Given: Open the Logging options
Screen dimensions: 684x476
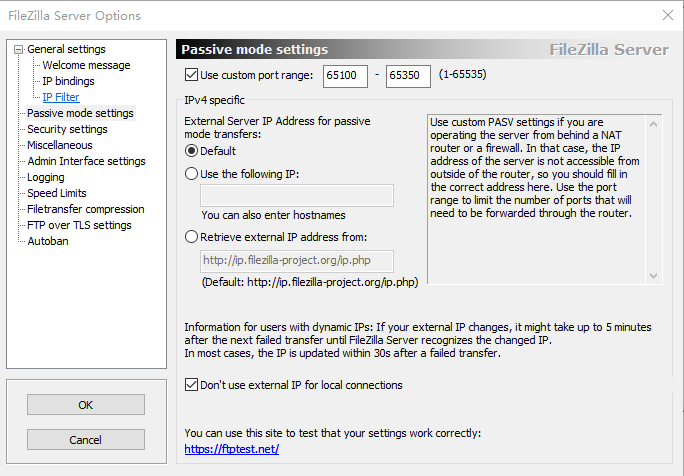Looking at the screenshot, I should [x=45, y=177].
